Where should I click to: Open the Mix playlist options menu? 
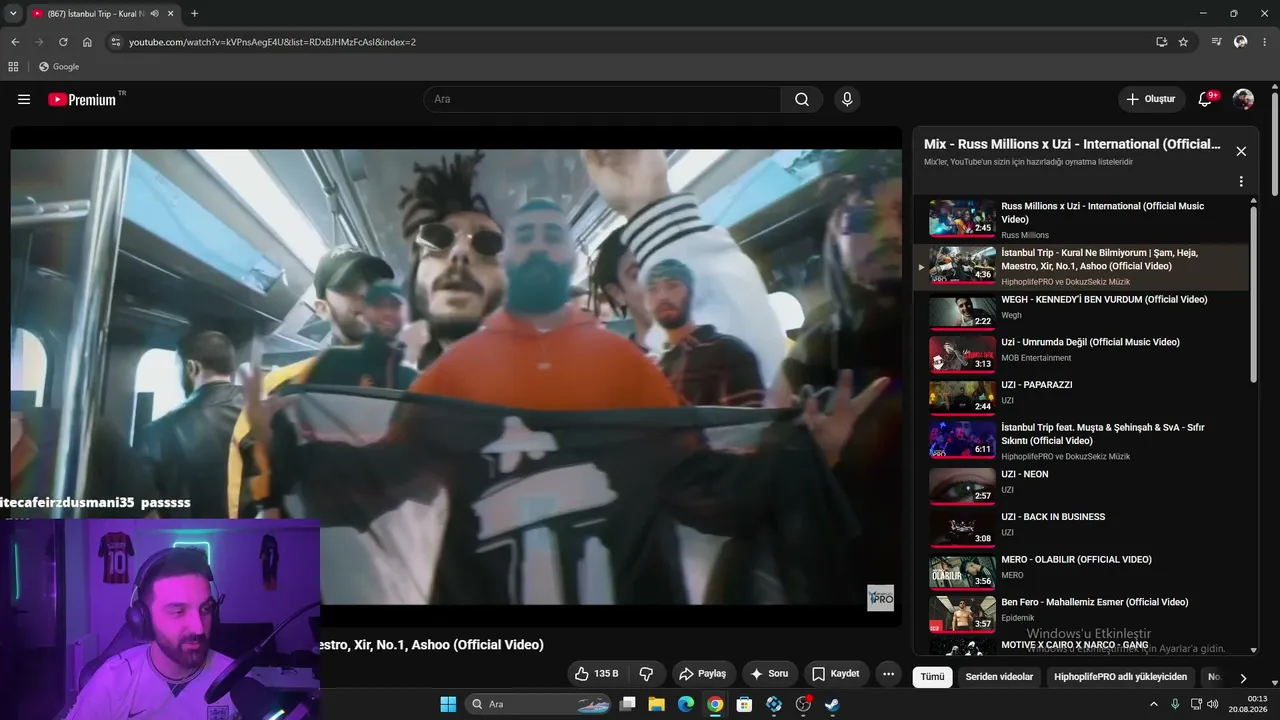tap(1241, 182)
